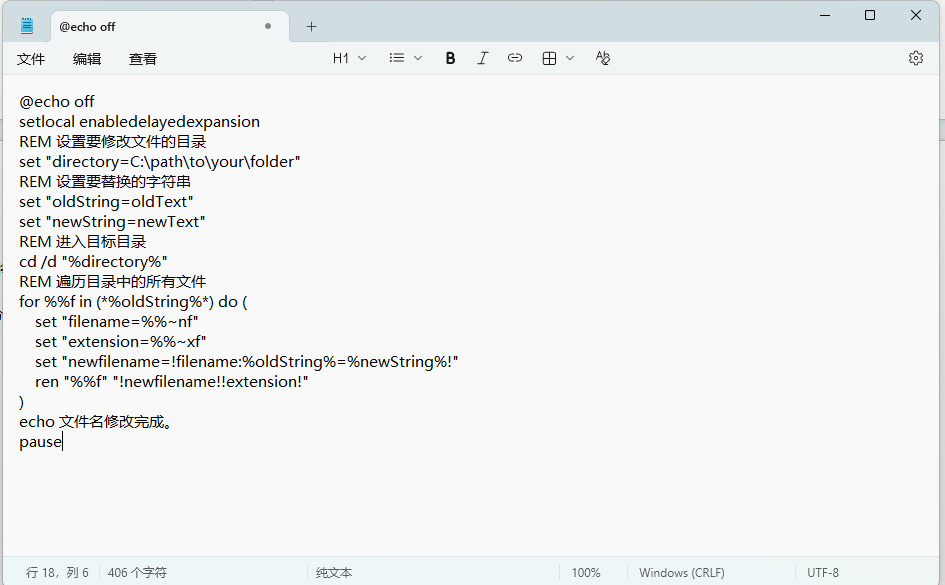Viewport: 945px width, 585px height.
Task: Open the 查看 menu
Action: 143,58
